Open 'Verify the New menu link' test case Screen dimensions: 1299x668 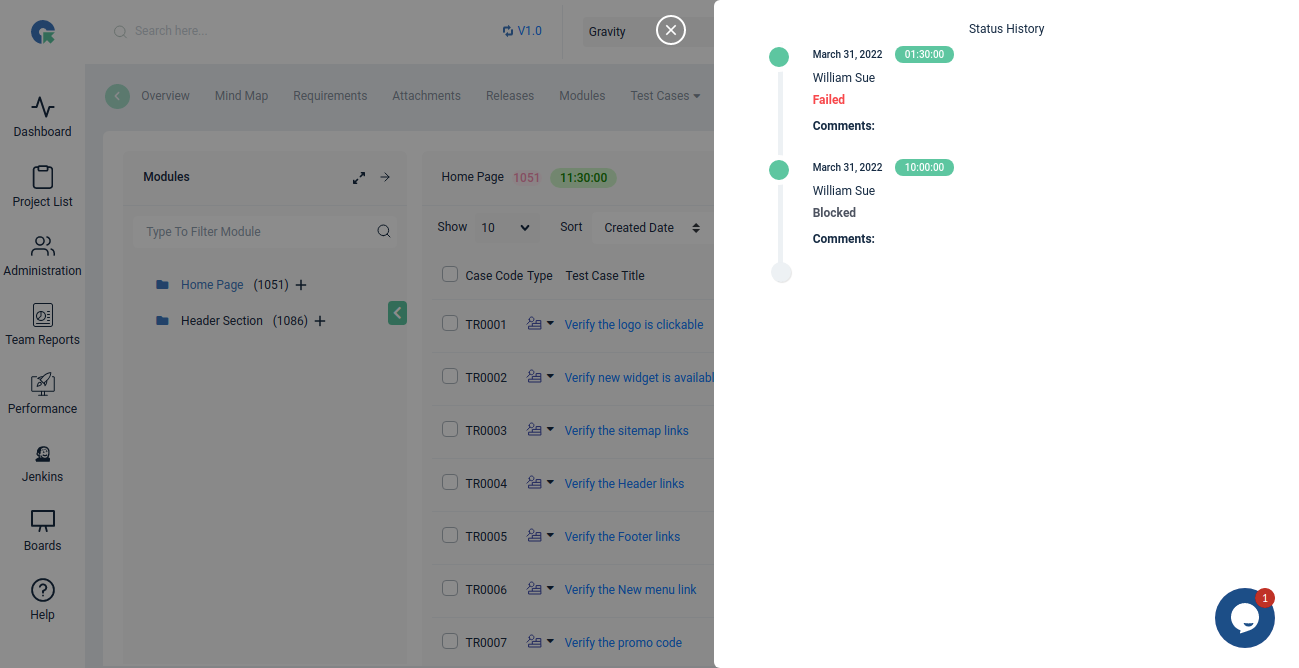pos(630,590)
